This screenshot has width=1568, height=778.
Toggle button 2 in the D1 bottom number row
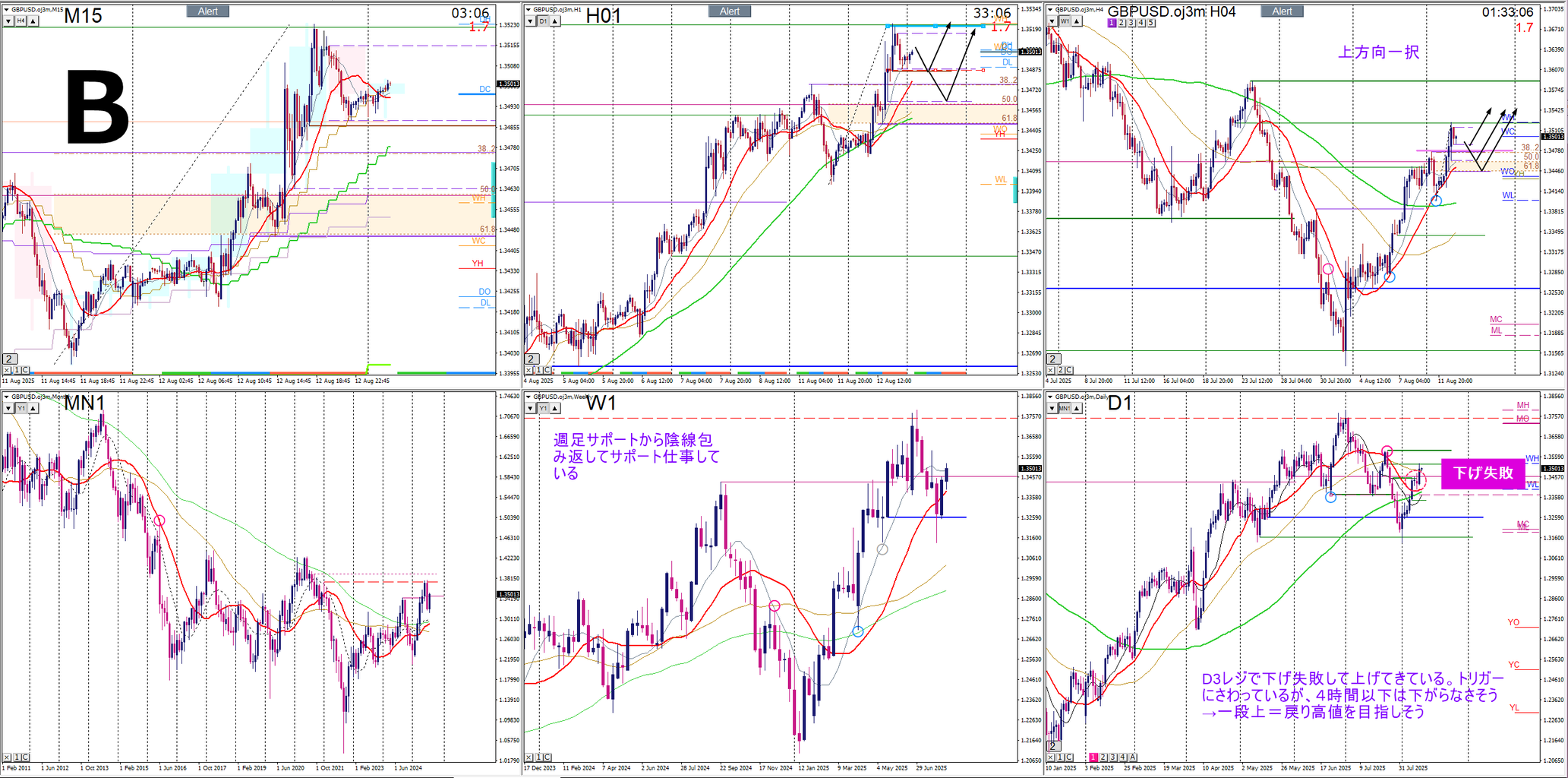[1103, 757]
